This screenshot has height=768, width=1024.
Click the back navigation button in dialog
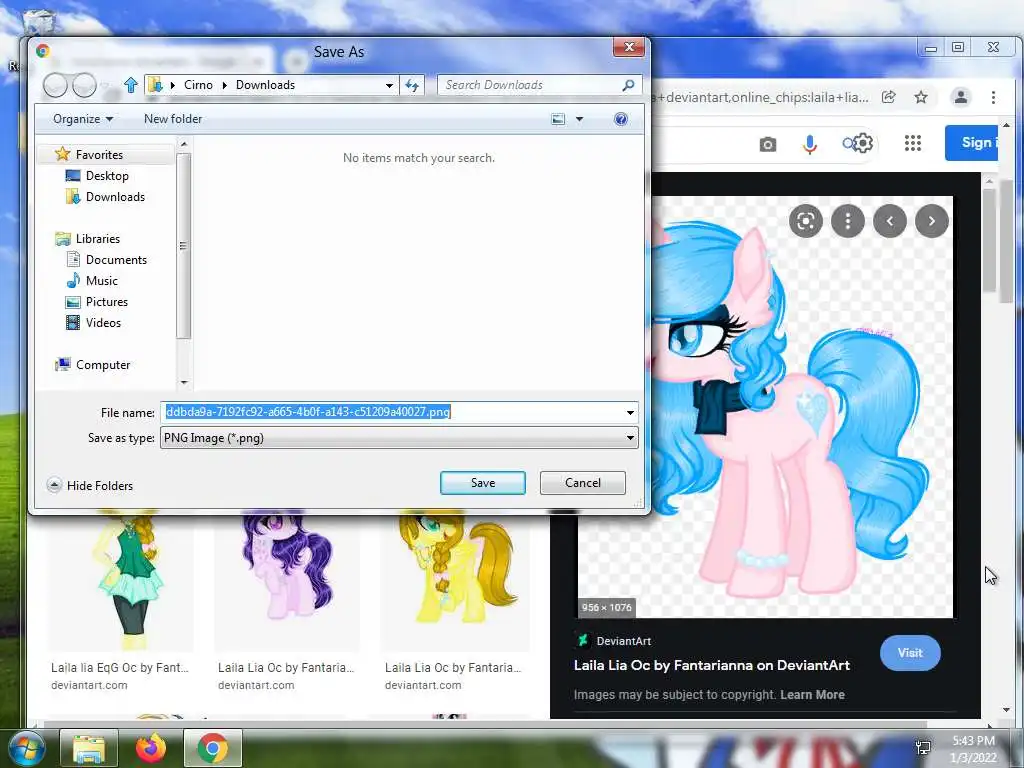pos(56,85)
